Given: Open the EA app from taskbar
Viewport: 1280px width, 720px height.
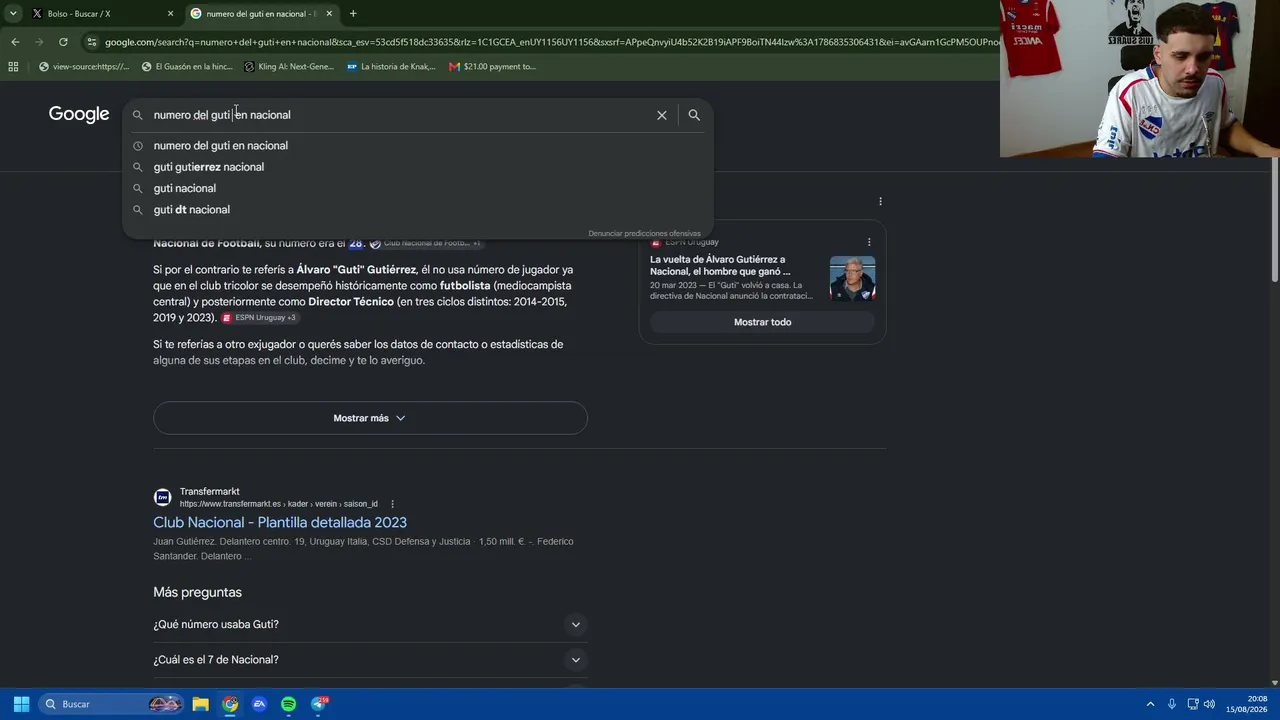Looking at the screenshot, I should coord(259,704).
